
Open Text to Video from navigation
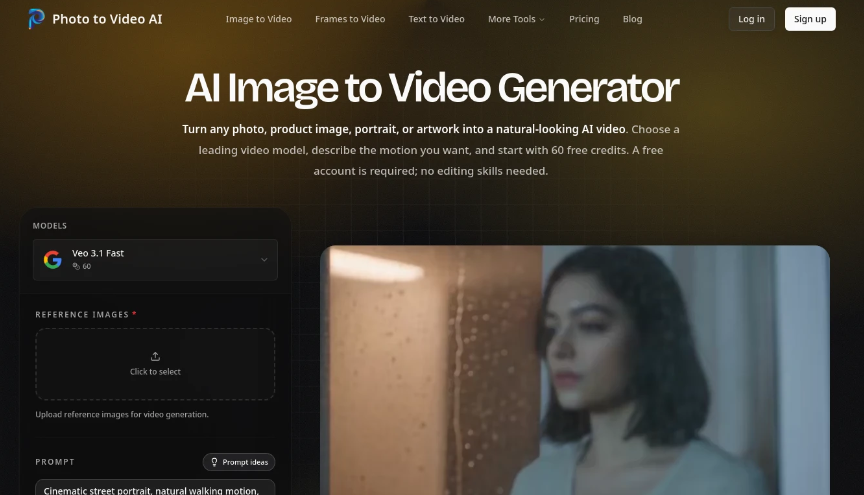(x=436, y=19)
